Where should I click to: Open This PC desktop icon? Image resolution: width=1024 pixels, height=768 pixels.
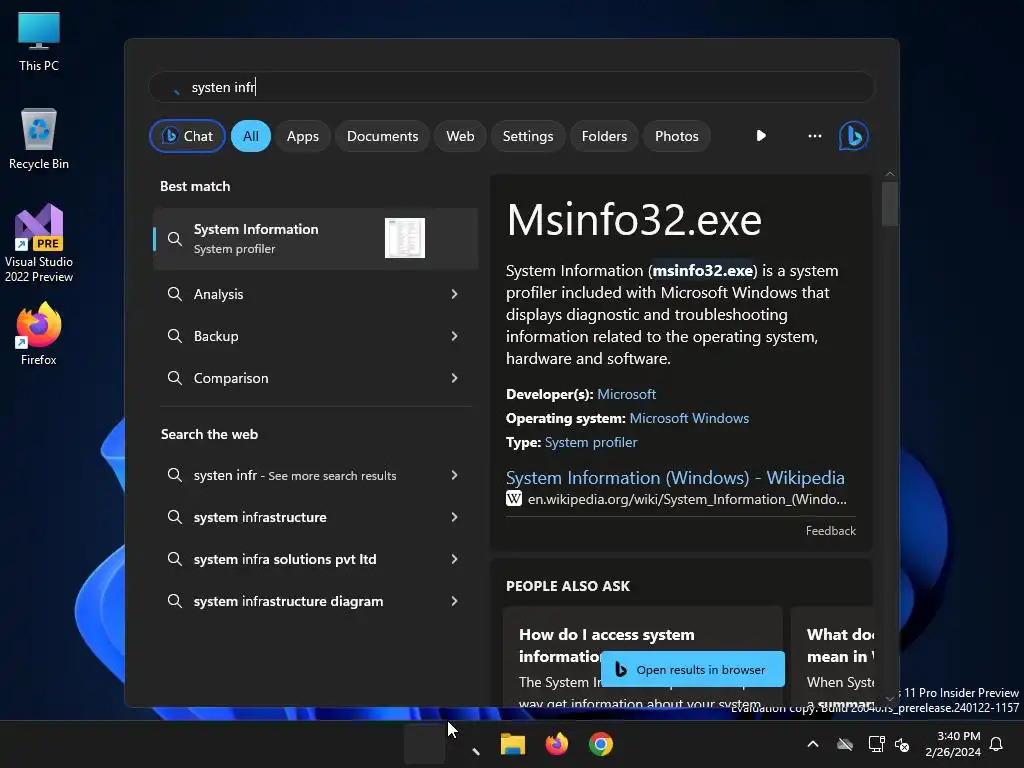pyautogui.click(x=39, y=41)
